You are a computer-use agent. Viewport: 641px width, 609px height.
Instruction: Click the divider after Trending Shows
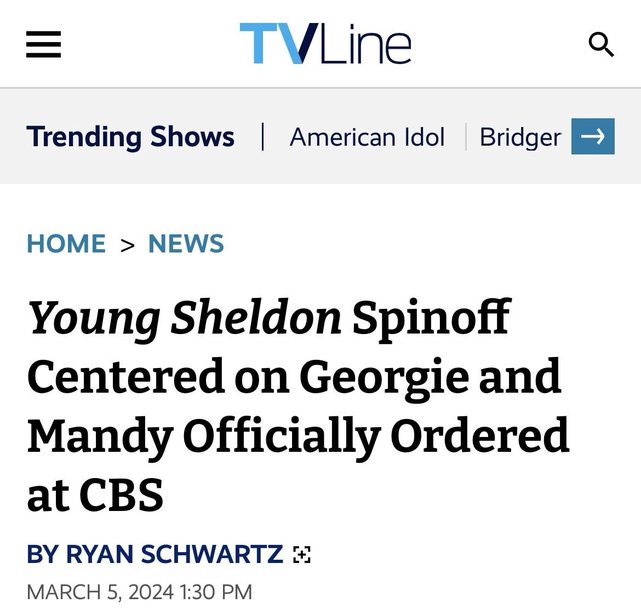click(x=262, y=137)
